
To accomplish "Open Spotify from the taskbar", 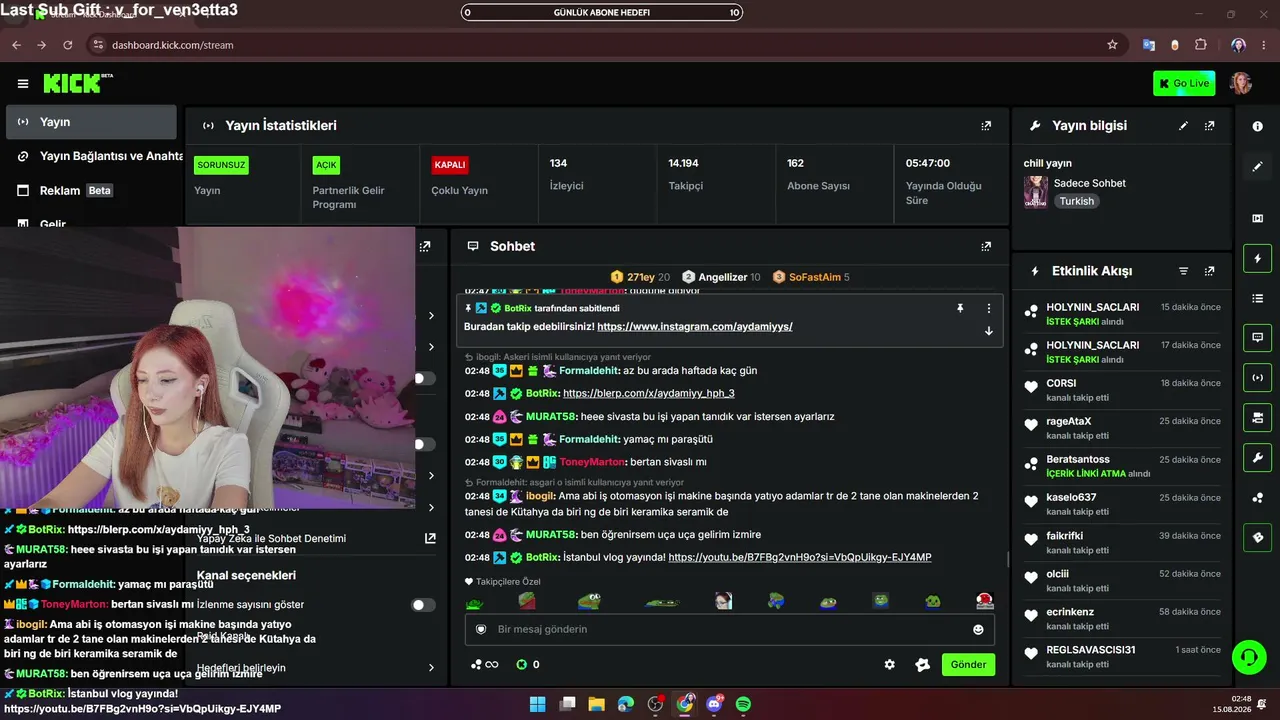I will tap(743, 704).
